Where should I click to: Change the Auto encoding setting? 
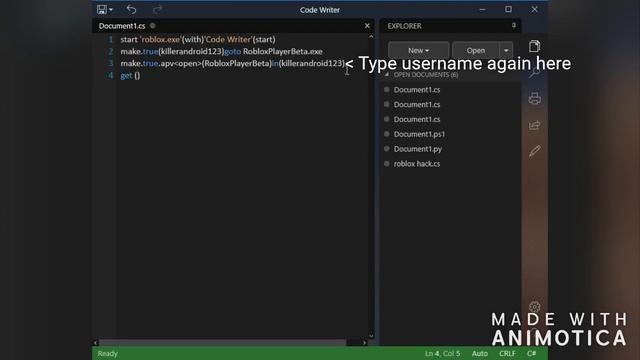click(480, 353)
